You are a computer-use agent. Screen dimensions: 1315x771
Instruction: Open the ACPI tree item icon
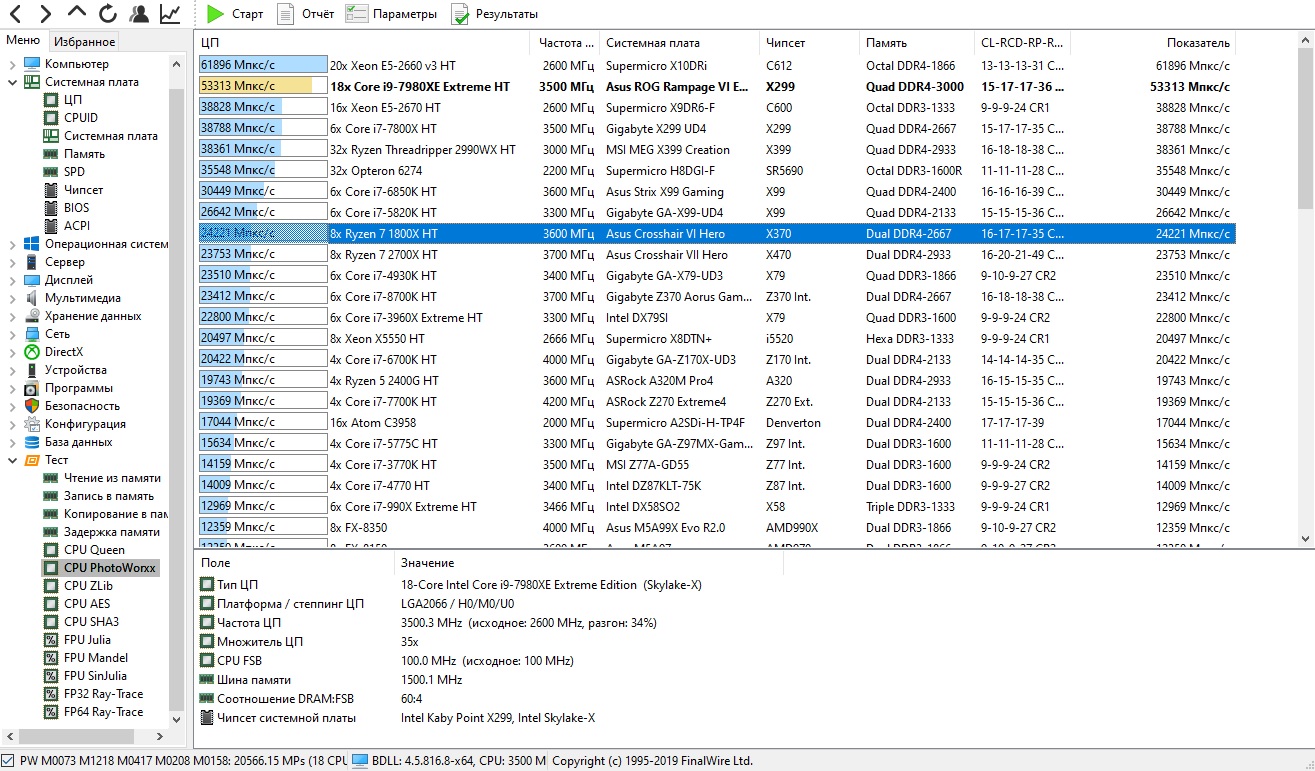(51, 226)
